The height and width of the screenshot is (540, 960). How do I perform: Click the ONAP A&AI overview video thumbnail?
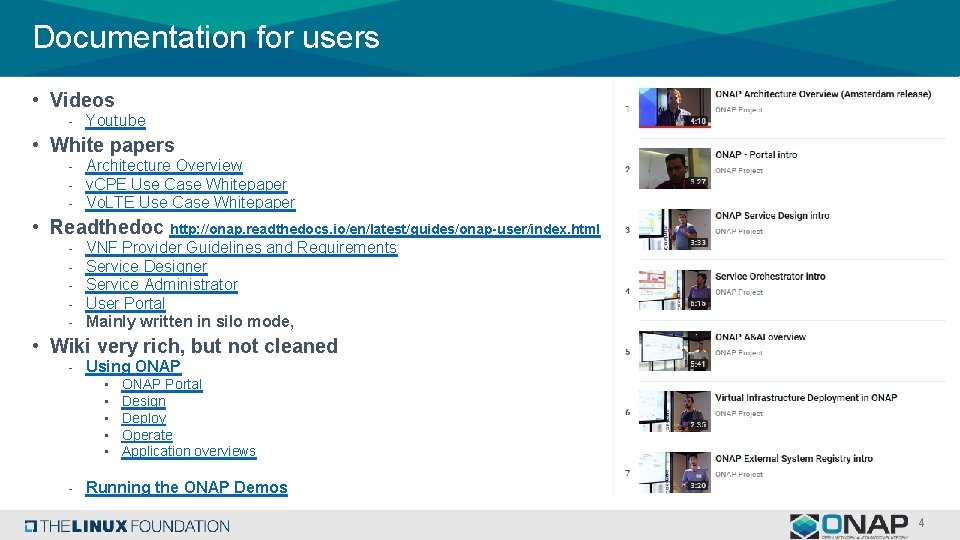point(675,351)
